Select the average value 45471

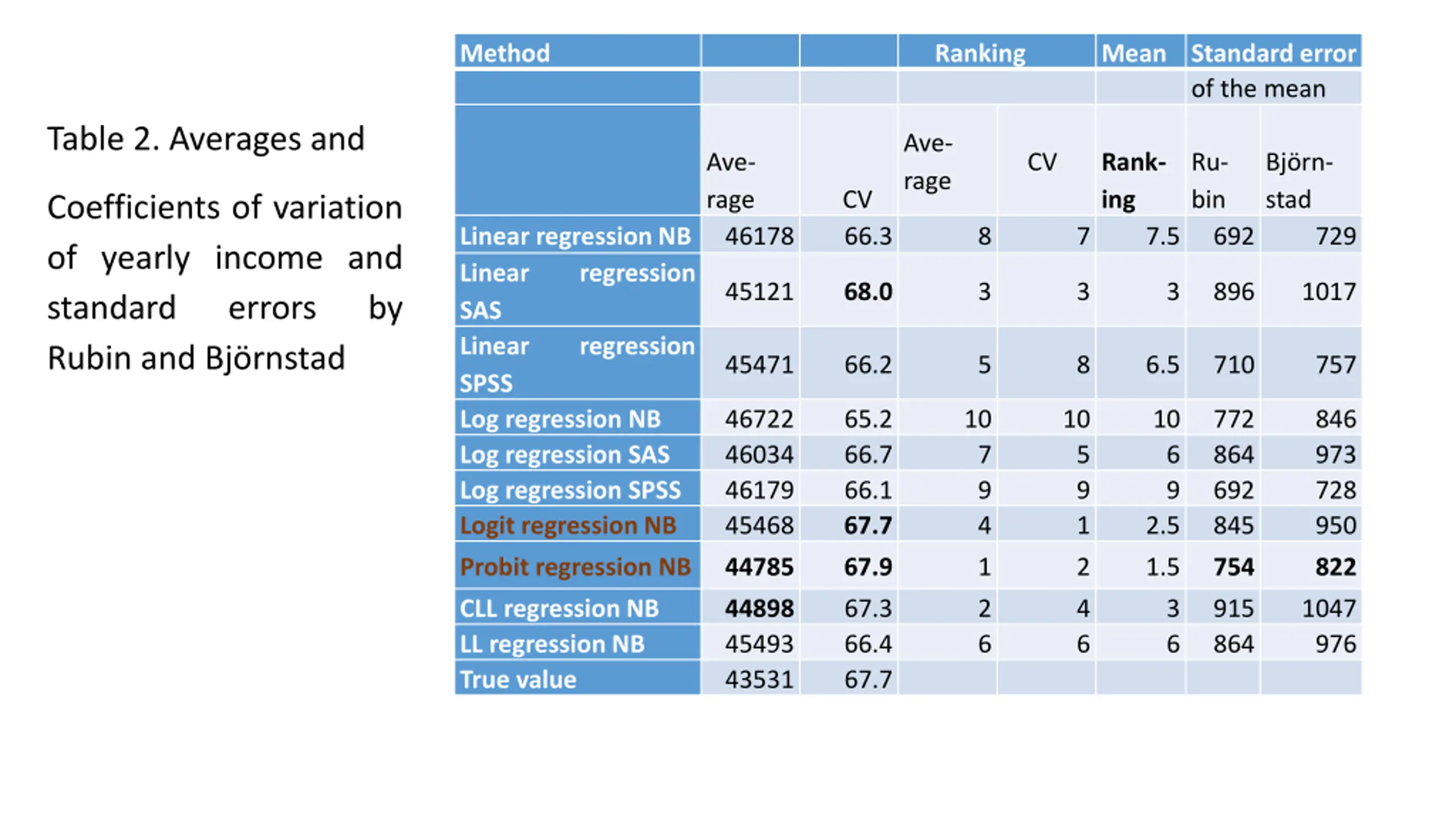[x=759, y=364]
